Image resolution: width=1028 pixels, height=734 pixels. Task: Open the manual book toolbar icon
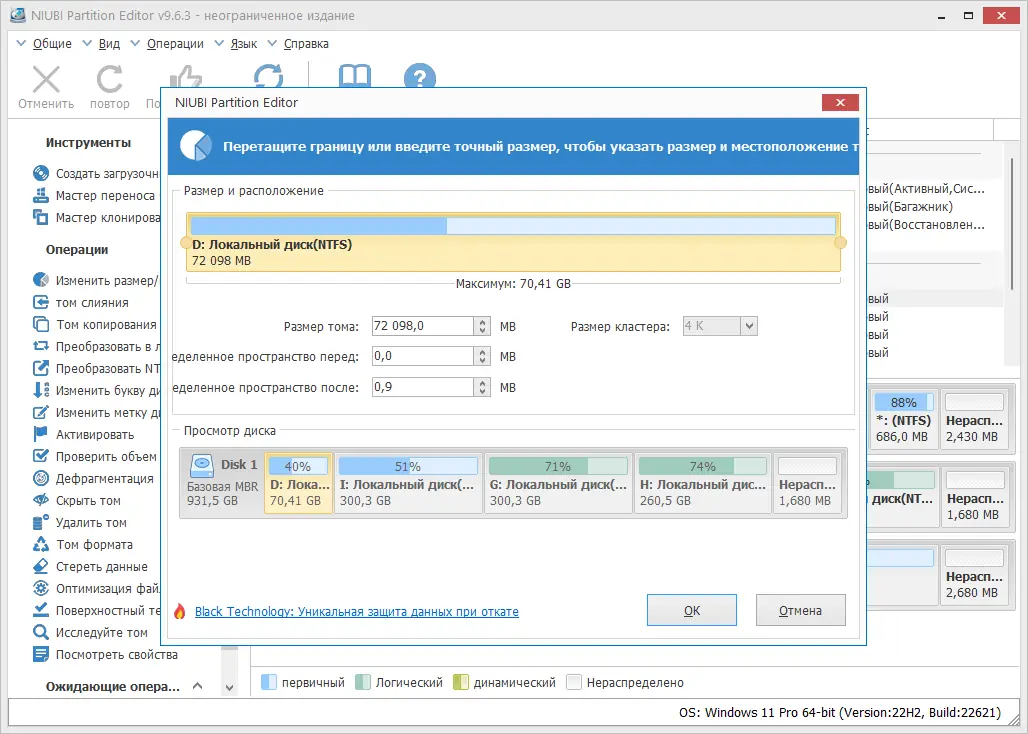point(355,75)
